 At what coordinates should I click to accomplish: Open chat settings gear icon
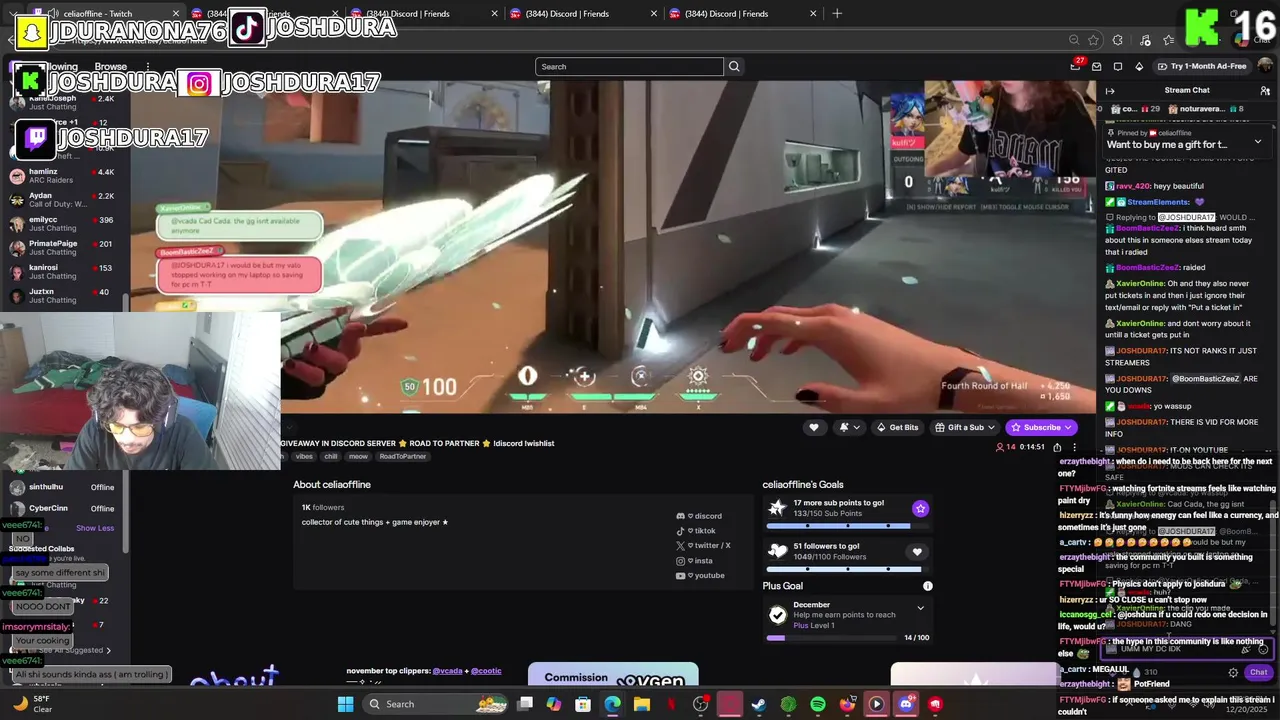coord(1233,673)
